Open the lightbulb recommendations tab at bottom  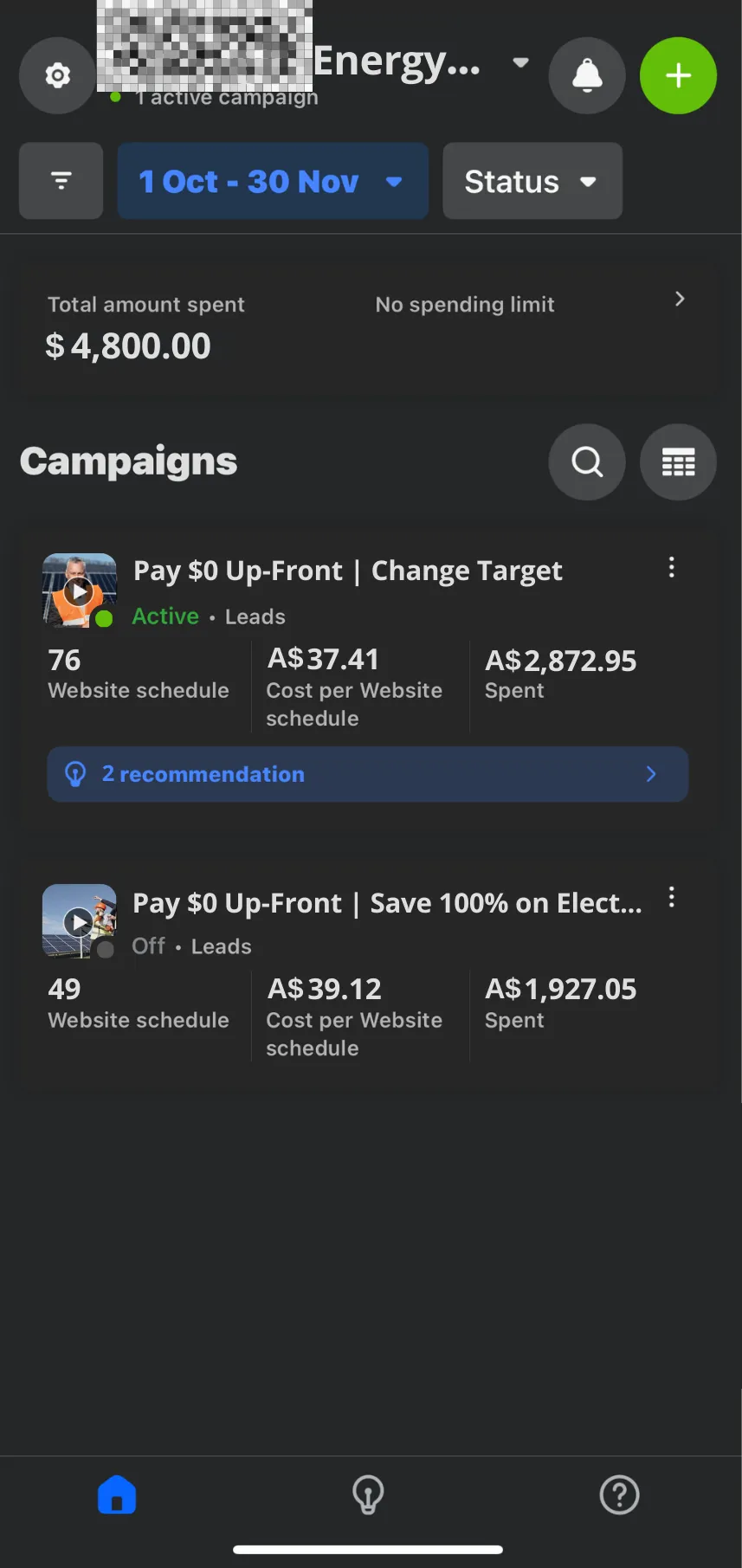point(368,1494)
